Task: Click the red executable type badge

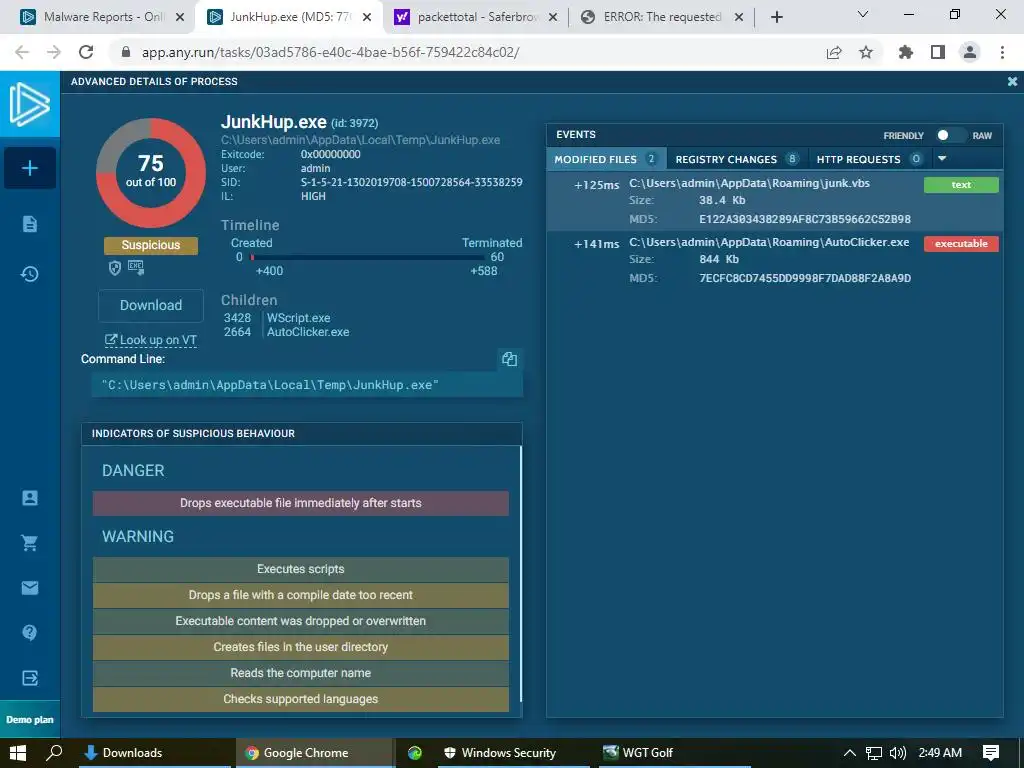Action: coord(961,244)
